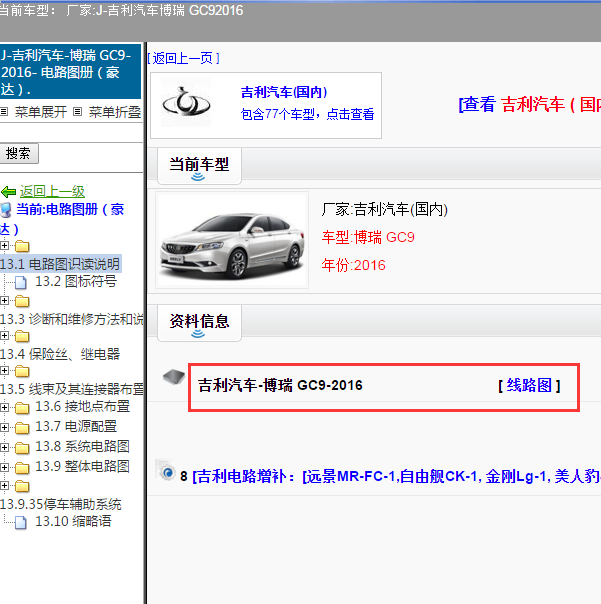The height and width of the screenshot is (604, 601).
Task: Open 13.10 缩略语 page
Action: click(73, 521)
